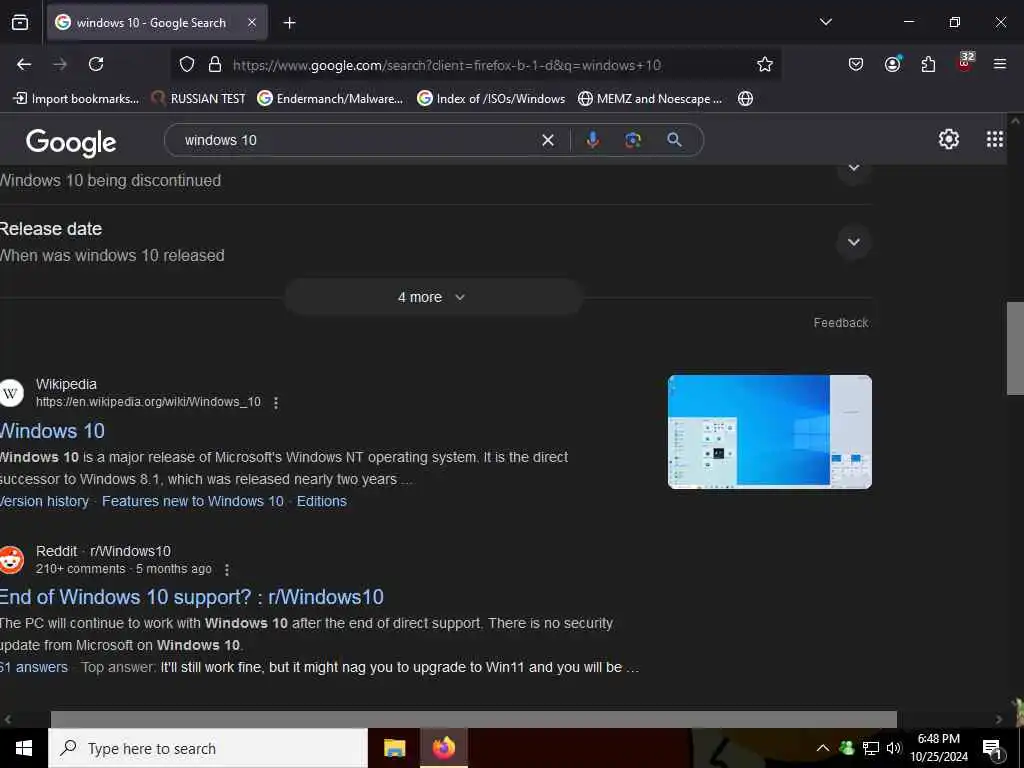Screen dimensions: 1024x768
Task: Bookmark this page with star icon
Action: pos(765,64)
